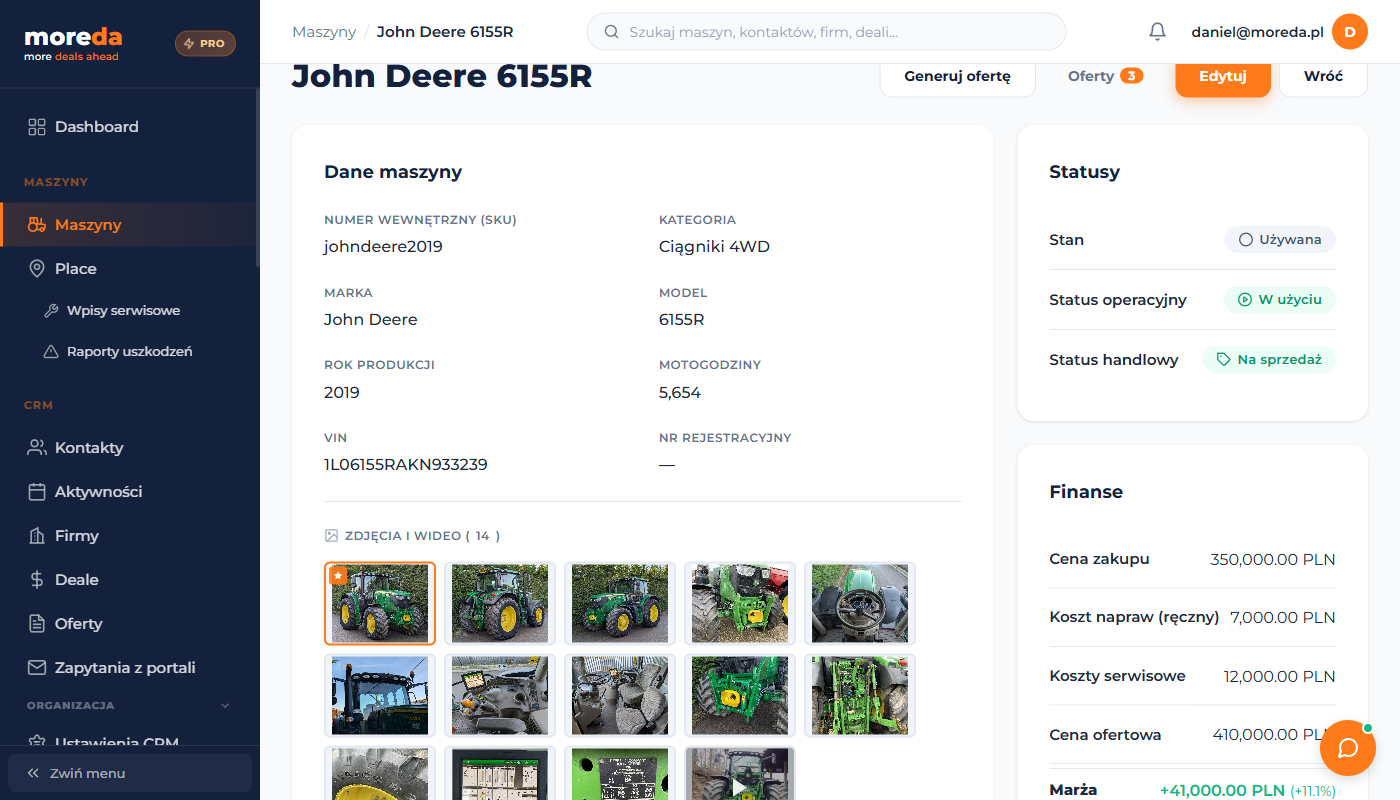Click the Generuj ofertę button

click(957, 76)
